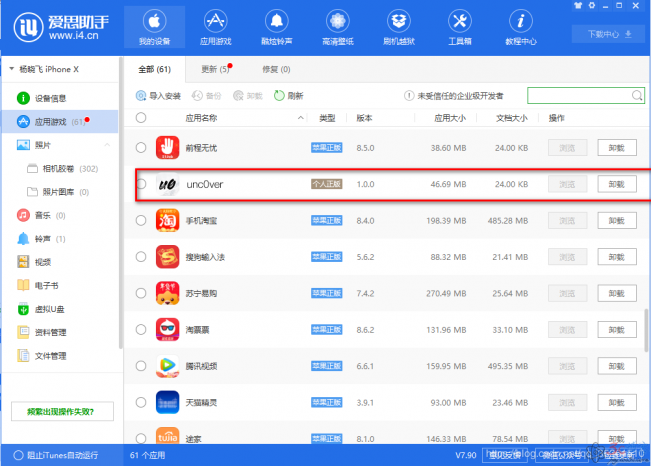651x466 pixels.
Task: Uninstall unc0ver with its 卸载 button
Action: click(x=617, y=184)
